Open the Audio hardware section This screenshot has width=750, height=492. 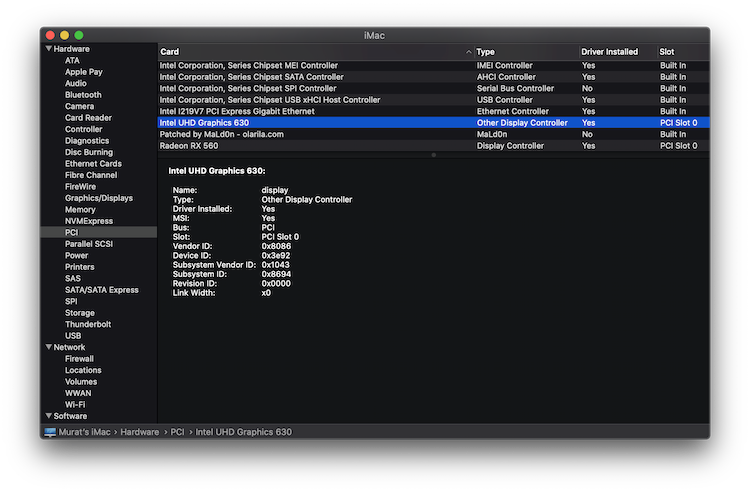click(x=76, y=83)
